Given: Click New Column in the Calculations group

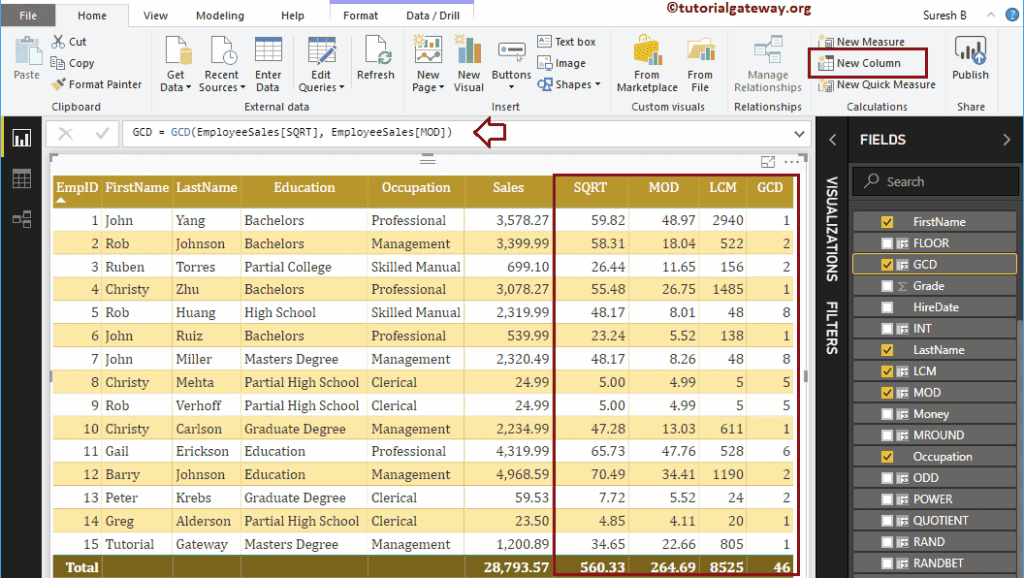Looking at the screenshot, I should 869,62.
